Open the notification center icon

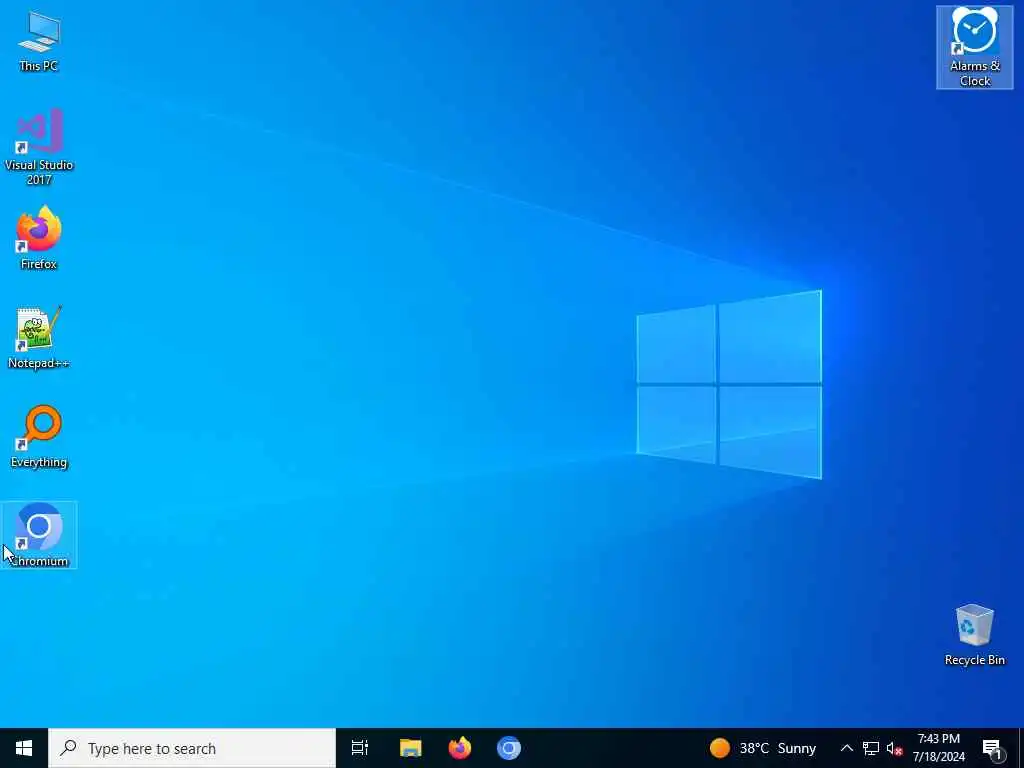click(x=993, y=748)
